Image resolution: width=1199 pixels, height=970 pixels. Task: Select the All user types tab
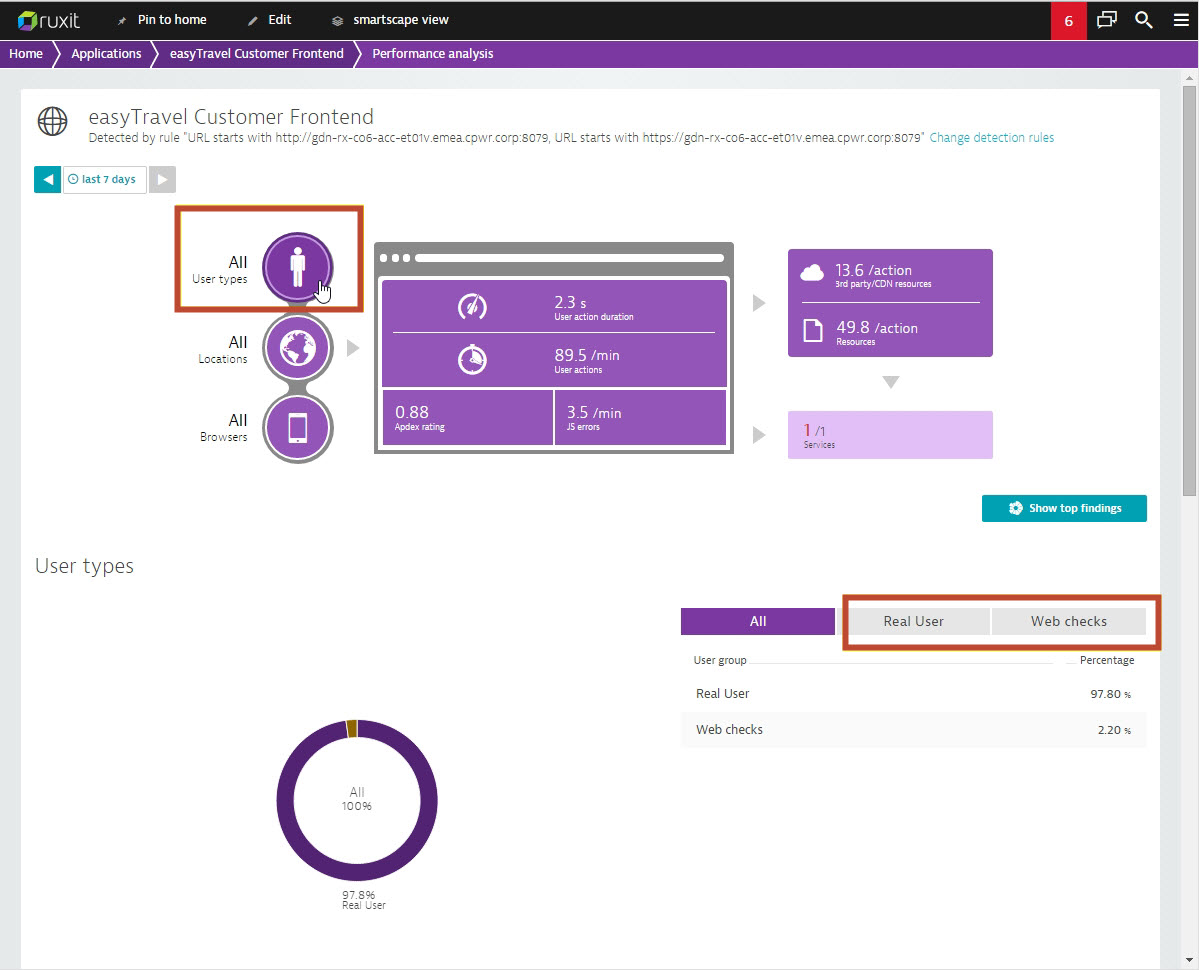(758, 621)
